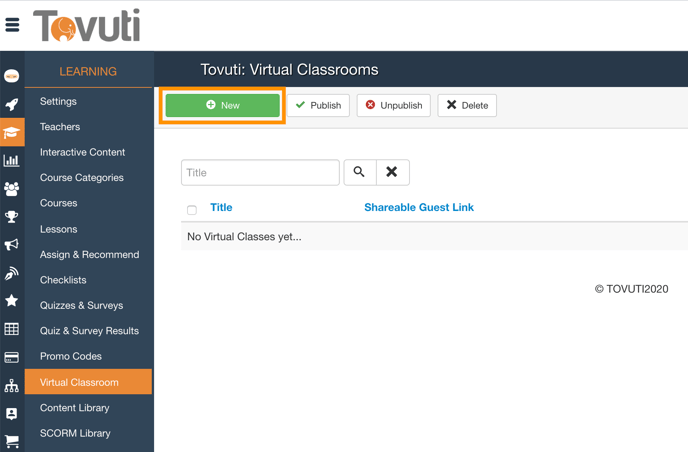Viewport: 688px width, 452px height.
Task: Click into the Title search field
Action: pos(260,172)
